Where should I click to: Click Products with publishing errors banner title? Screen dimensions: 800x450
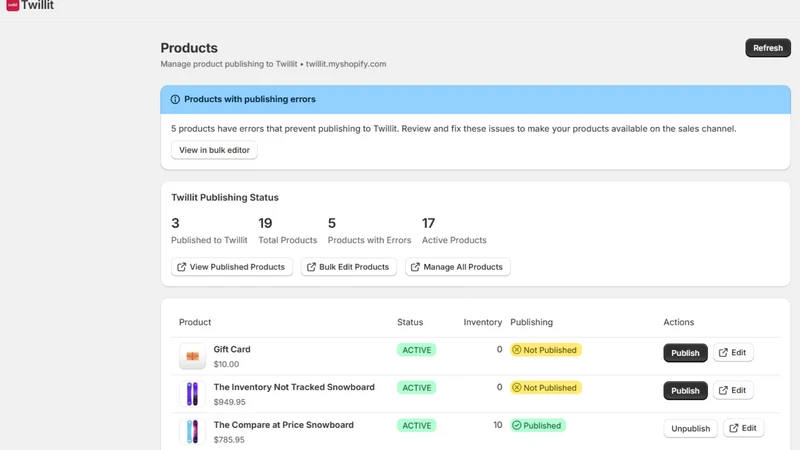click(250, 99)
